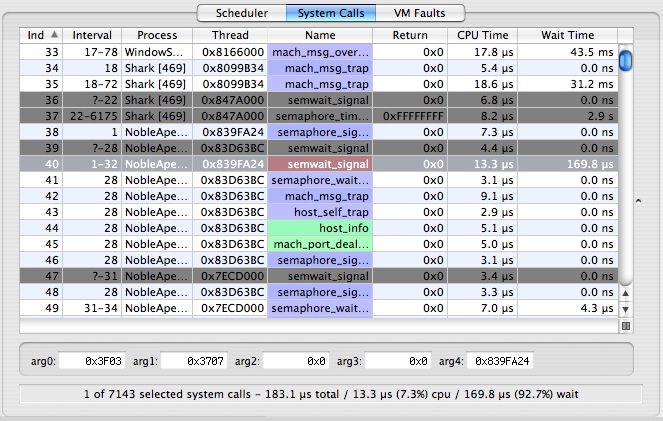Click the highlighted red semwait_signal cell

pyautogui.click(x=319, y=164)
